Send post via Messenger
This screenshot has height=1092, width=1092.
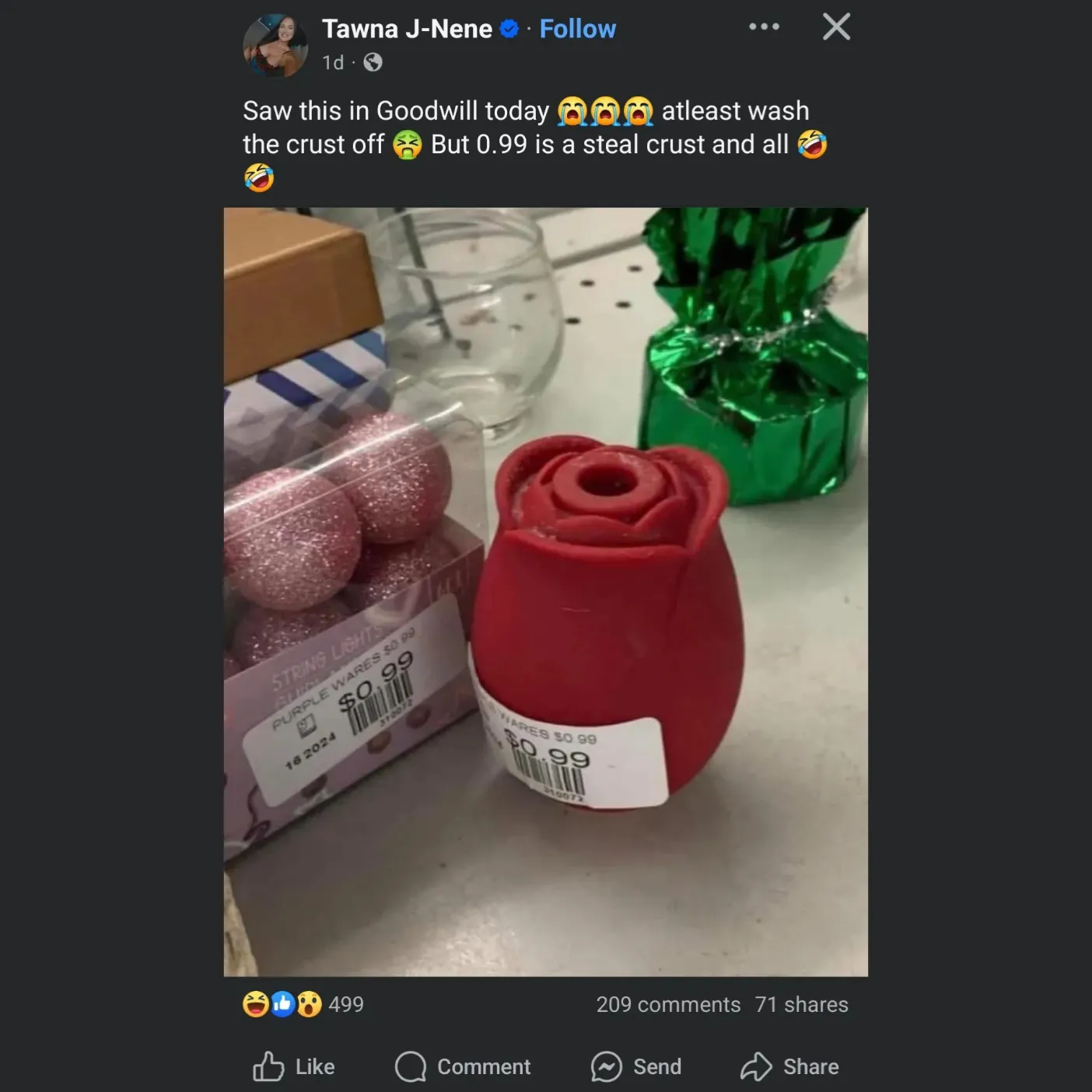click(x=636, y=1066)
